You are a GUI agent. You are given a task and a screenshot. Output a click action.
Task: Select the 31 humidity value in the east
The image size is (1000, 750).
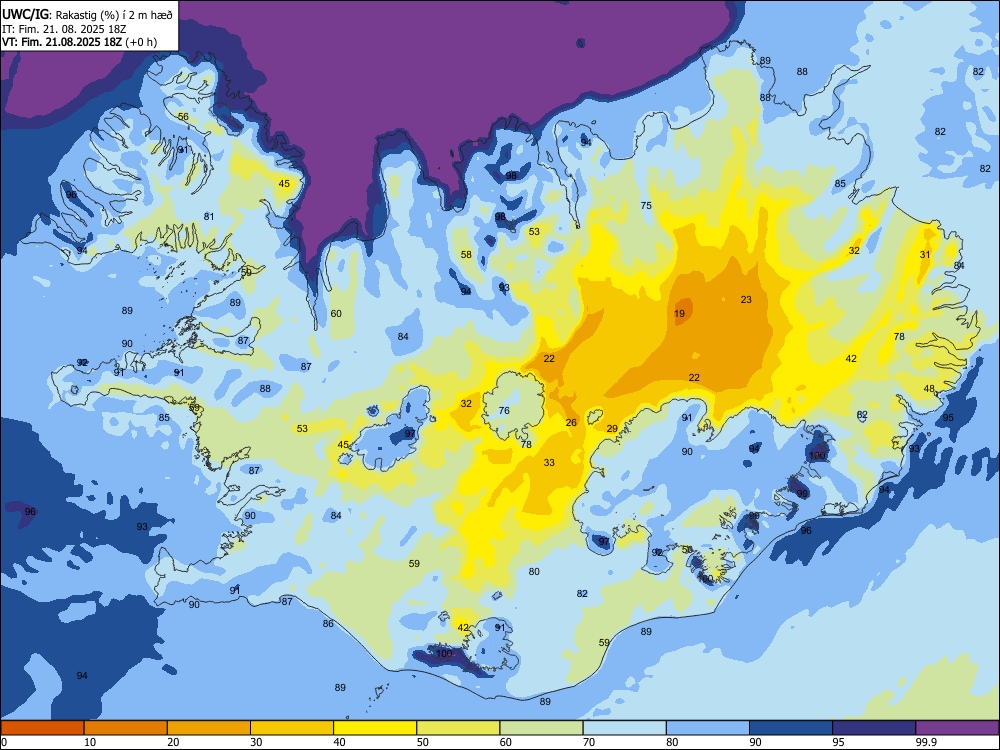pos(925,254)
